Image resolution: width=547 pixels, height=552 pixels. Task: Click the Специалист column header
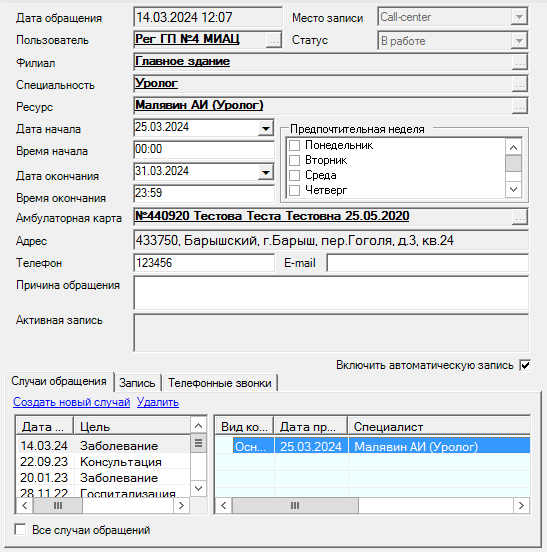pos(439,427)
